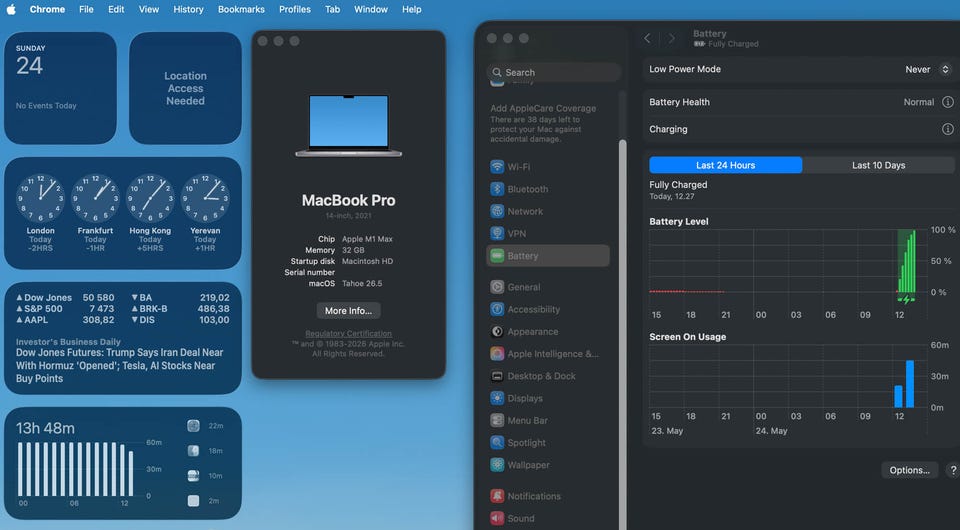This screenshot has height=530, width=960.
Task: Click the London clock face
Action: pyautogui.click(x=40, y=198)
